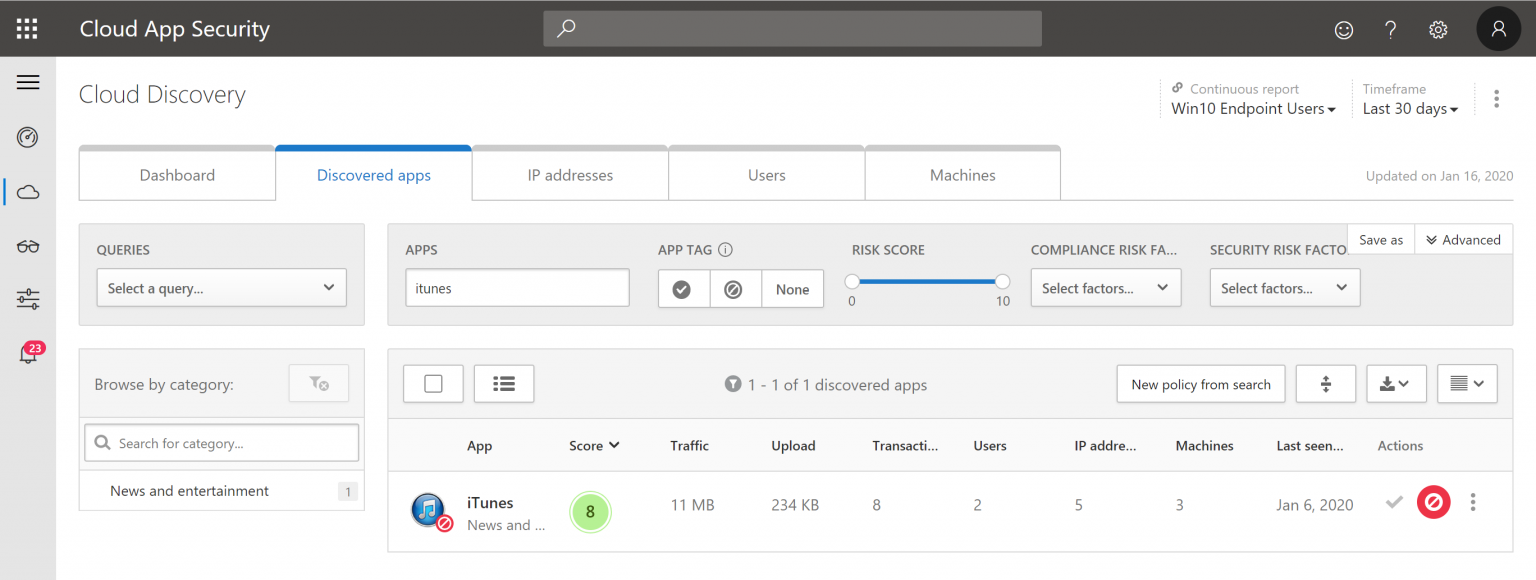Switch to the IP addresses tab
The height and width of the screenshot is (580, 1536).
pyautogui.click(x=569, y=174)
